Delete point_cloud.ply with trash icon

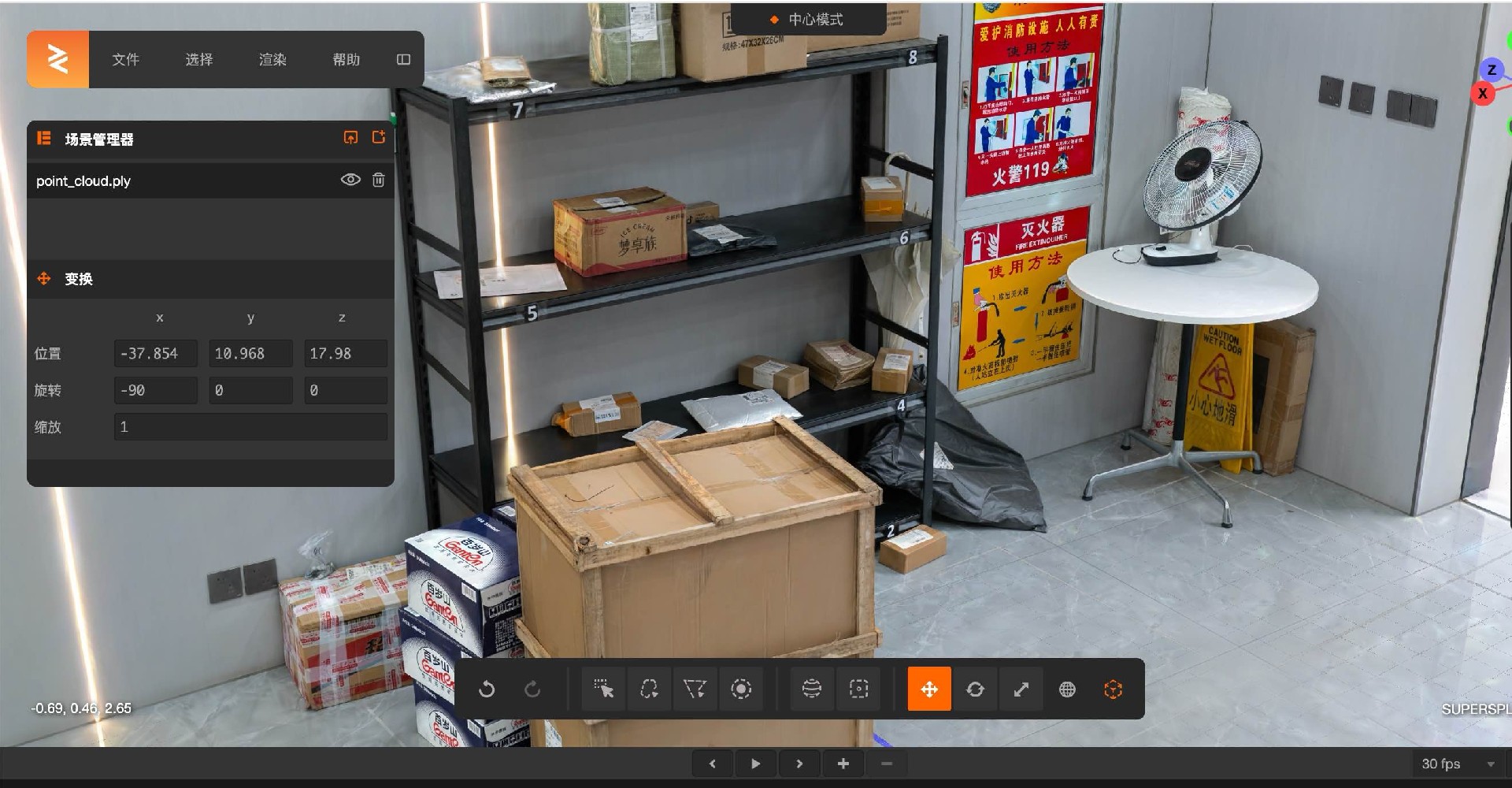click(379, 180)
